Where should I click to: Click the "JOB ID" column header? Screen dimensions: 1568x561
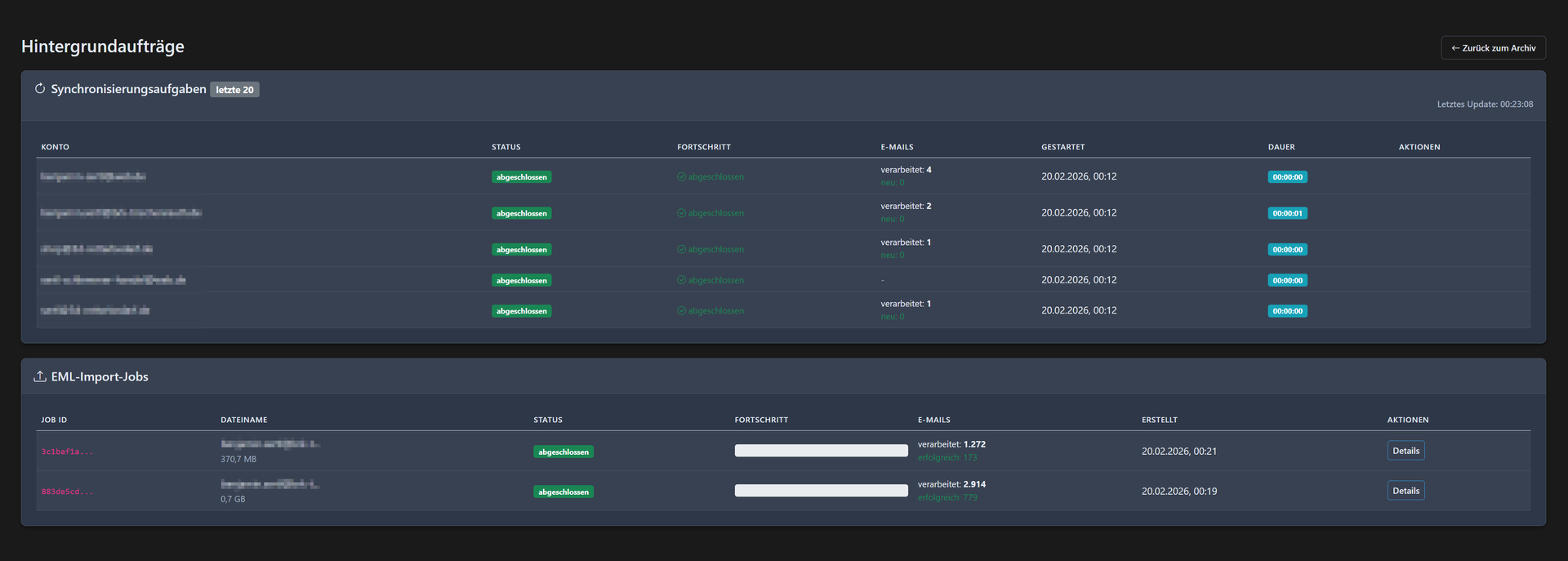(54, 420)
